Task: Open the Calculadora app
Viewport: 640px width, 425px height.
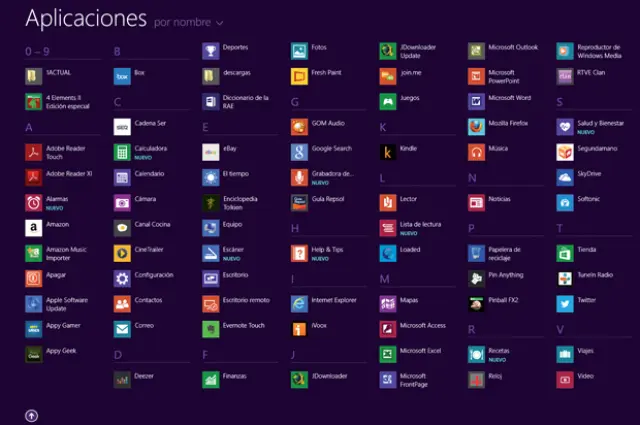Action: coord(122,152)
